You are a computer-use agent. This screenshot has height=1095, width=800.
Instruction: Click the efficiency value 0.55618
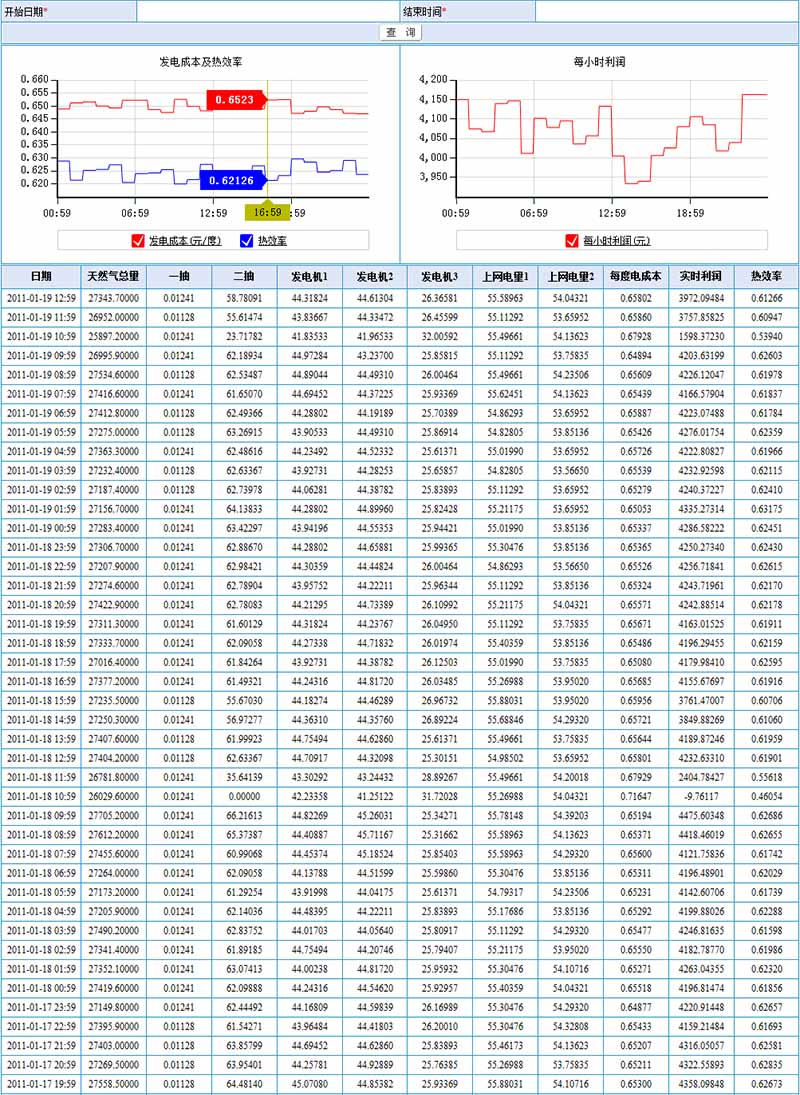tap(766, 777)
